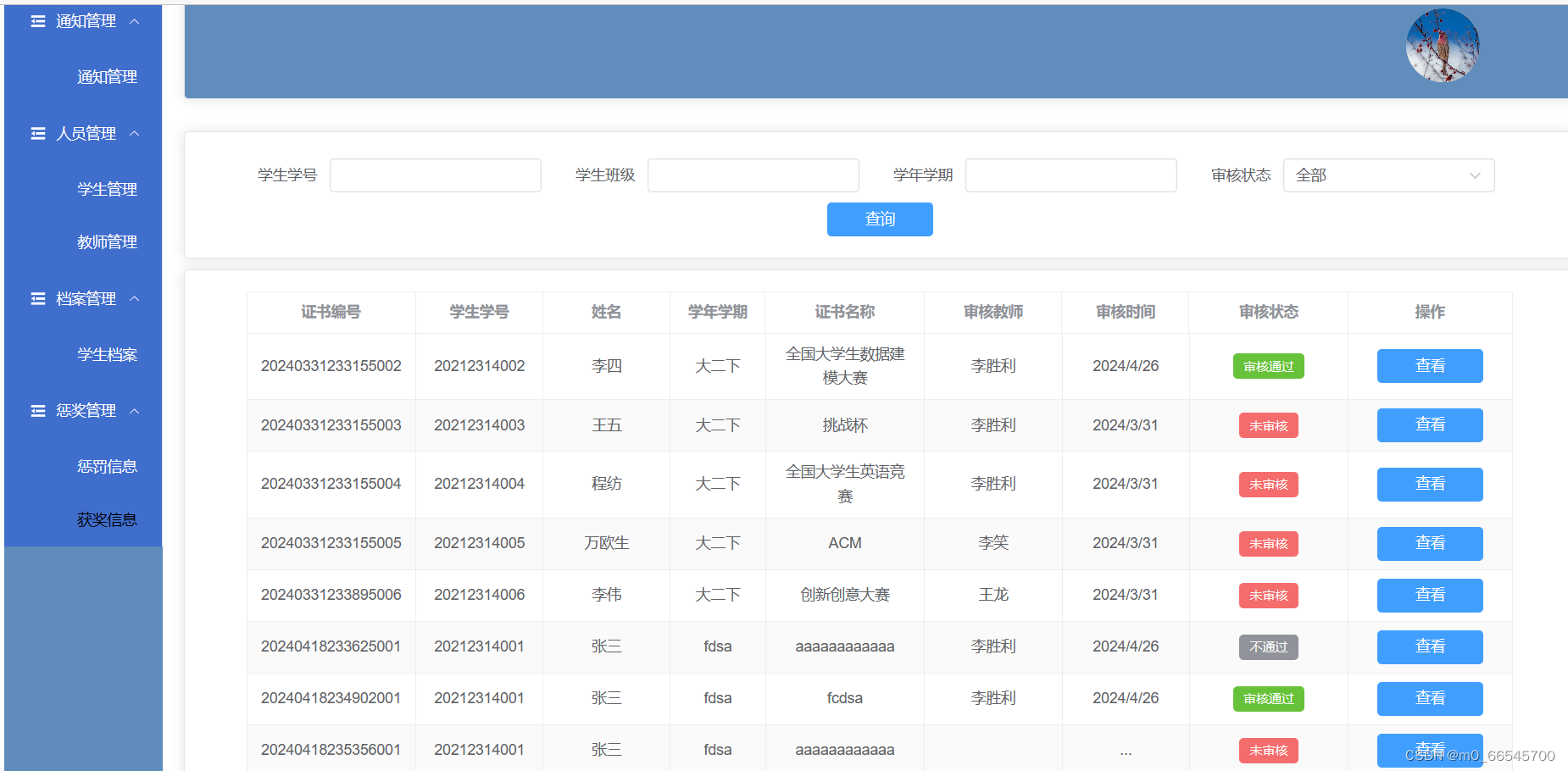Click the 学生学号 column header
Screen dimensions: 1568x771
tap(480, 312)
